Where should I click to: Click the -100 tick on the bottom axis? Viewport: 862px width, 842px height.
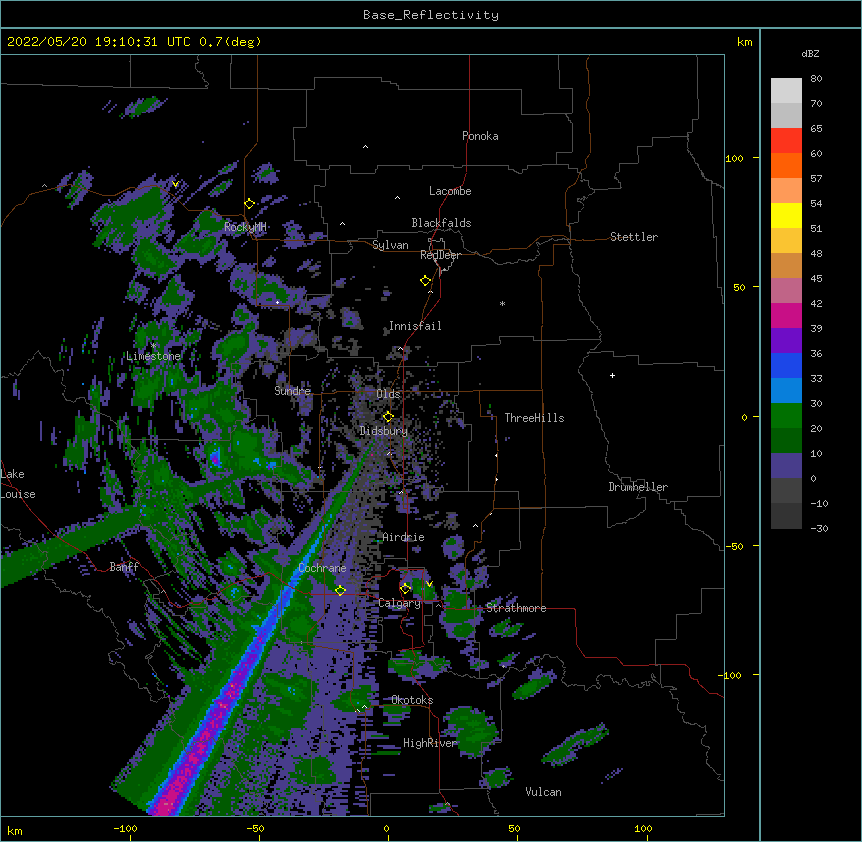(x=125, y=829)
